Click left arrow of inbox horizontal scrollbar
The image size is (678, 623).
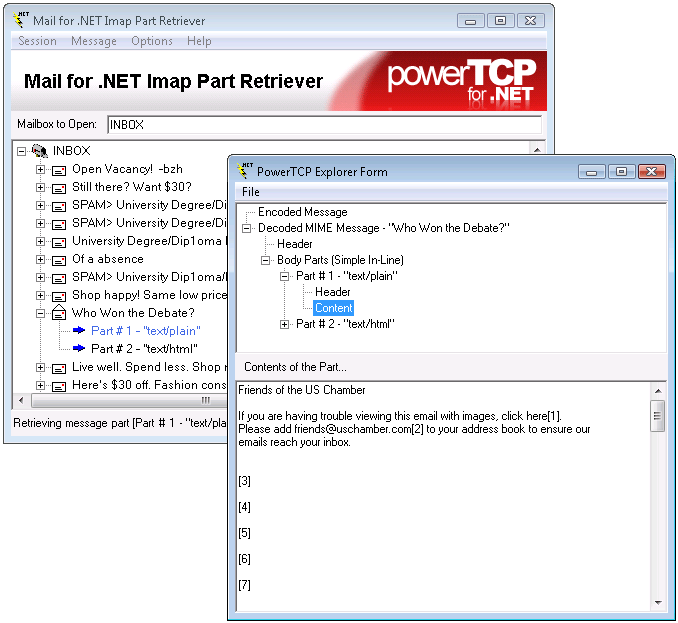pyautogui.click(x=21, y=400)
